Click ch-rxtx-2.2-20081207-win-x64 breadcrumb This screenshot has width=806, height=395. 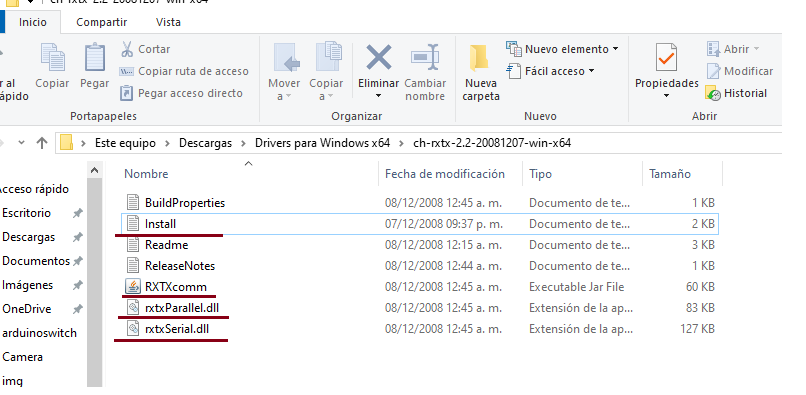[x=492, y=143]
